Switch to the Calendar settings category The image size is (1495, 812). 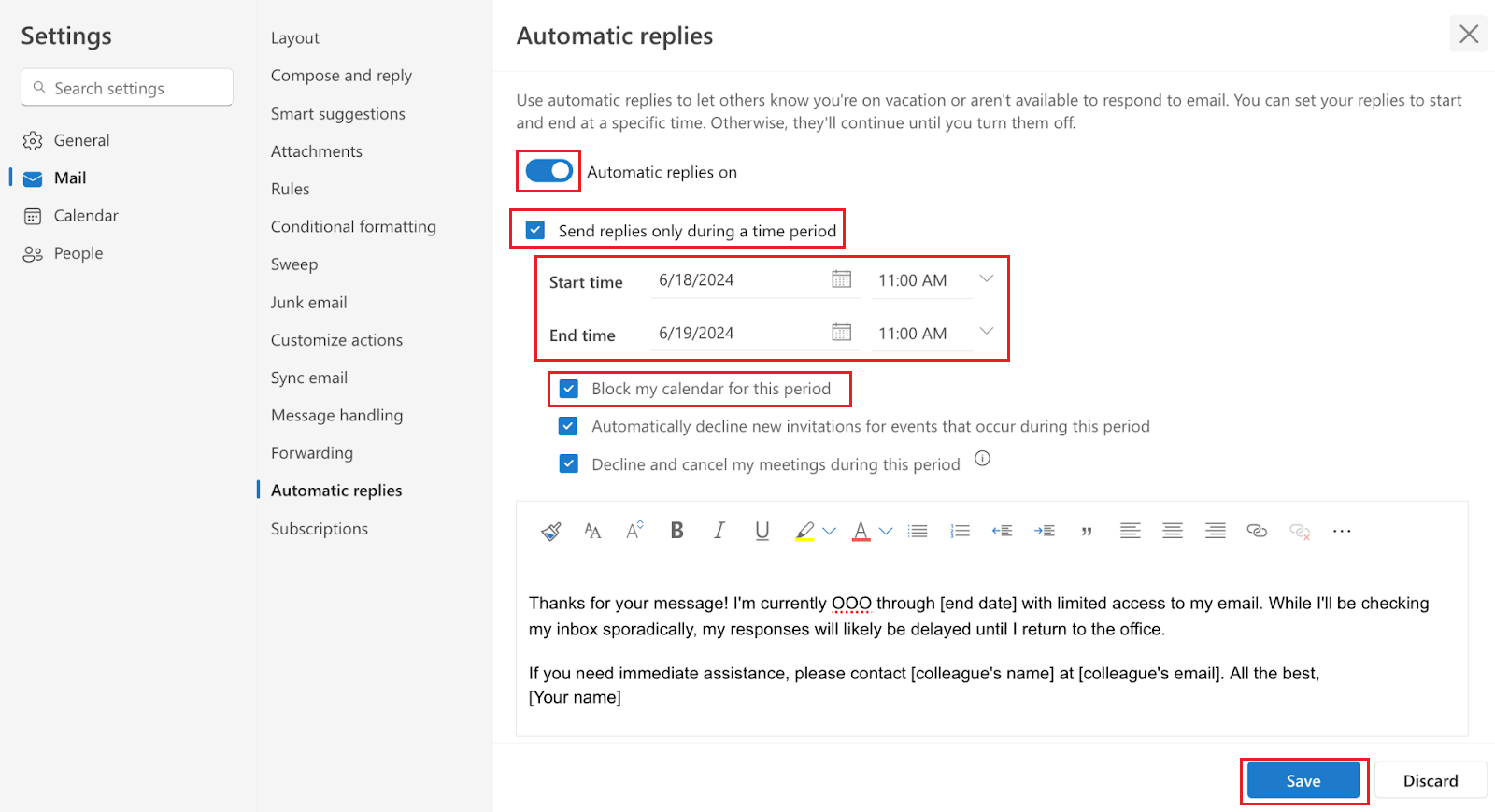[x=86, y=216]
